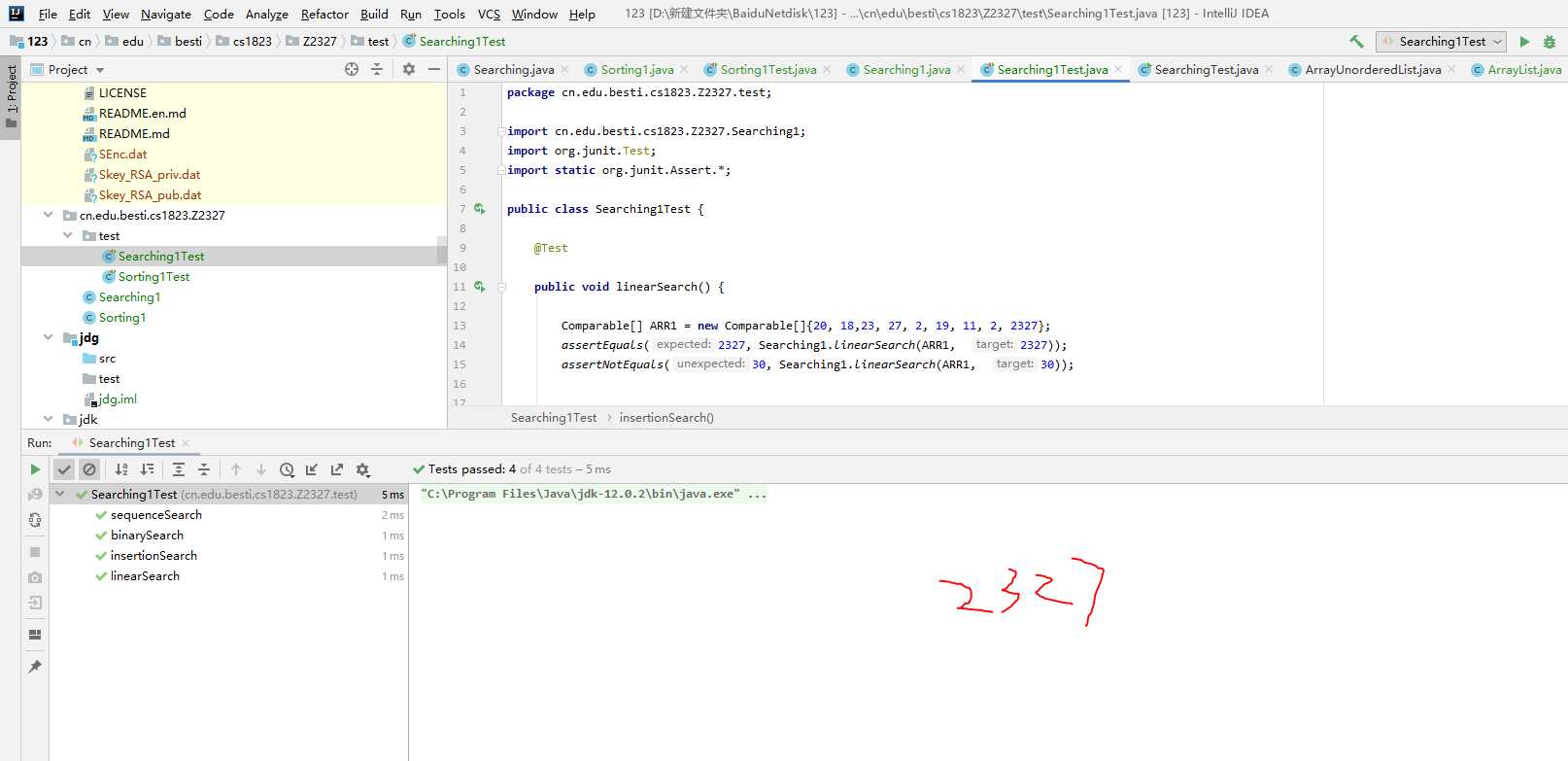Image resolution: width=1568 pixels, height=761 pixels.
Task: Expand all test results icon
Action: coord(179,469)
